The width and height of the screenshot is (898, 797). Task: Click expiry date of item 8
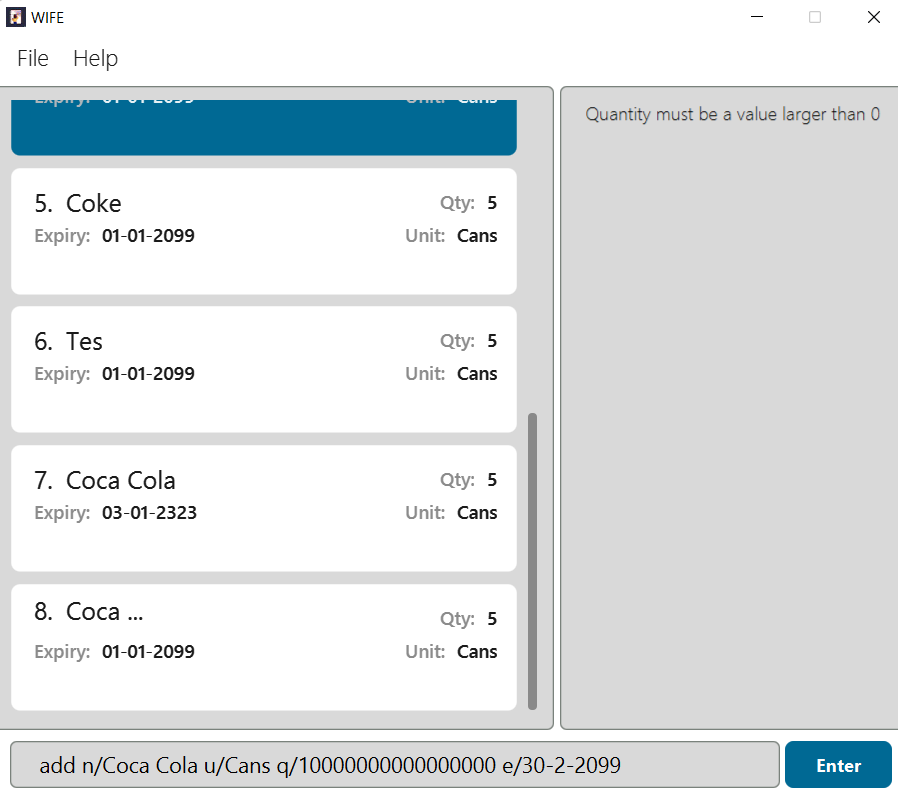[148, 652]
